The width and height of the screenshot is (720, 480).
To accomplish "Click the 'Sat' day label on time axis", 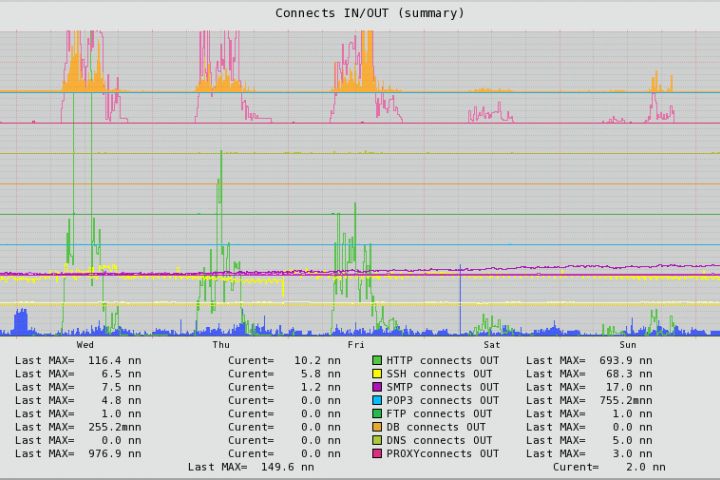I will pos(492,345).
